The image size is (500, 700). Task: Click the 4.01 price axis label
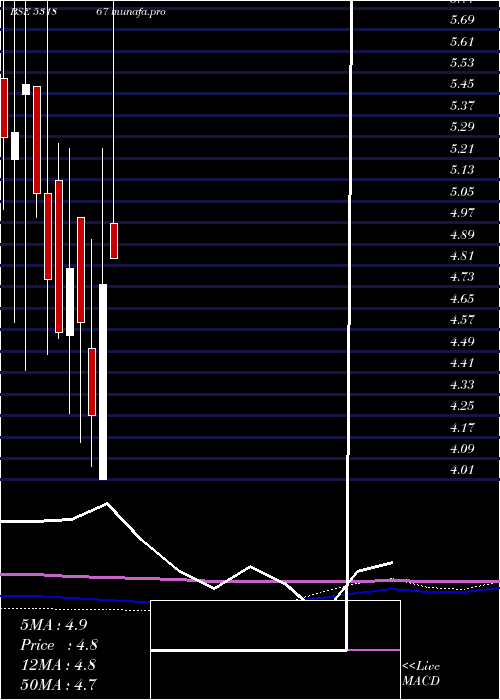(x=462, y=470)
